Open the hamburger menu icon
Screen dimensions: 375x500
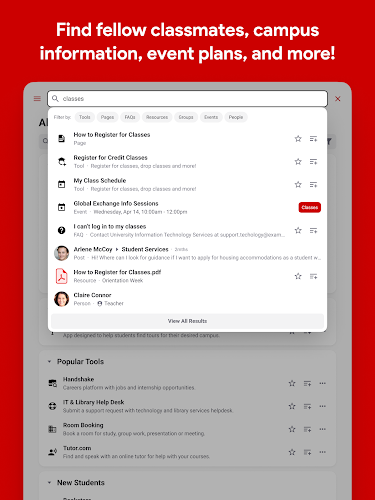point(37,99)
